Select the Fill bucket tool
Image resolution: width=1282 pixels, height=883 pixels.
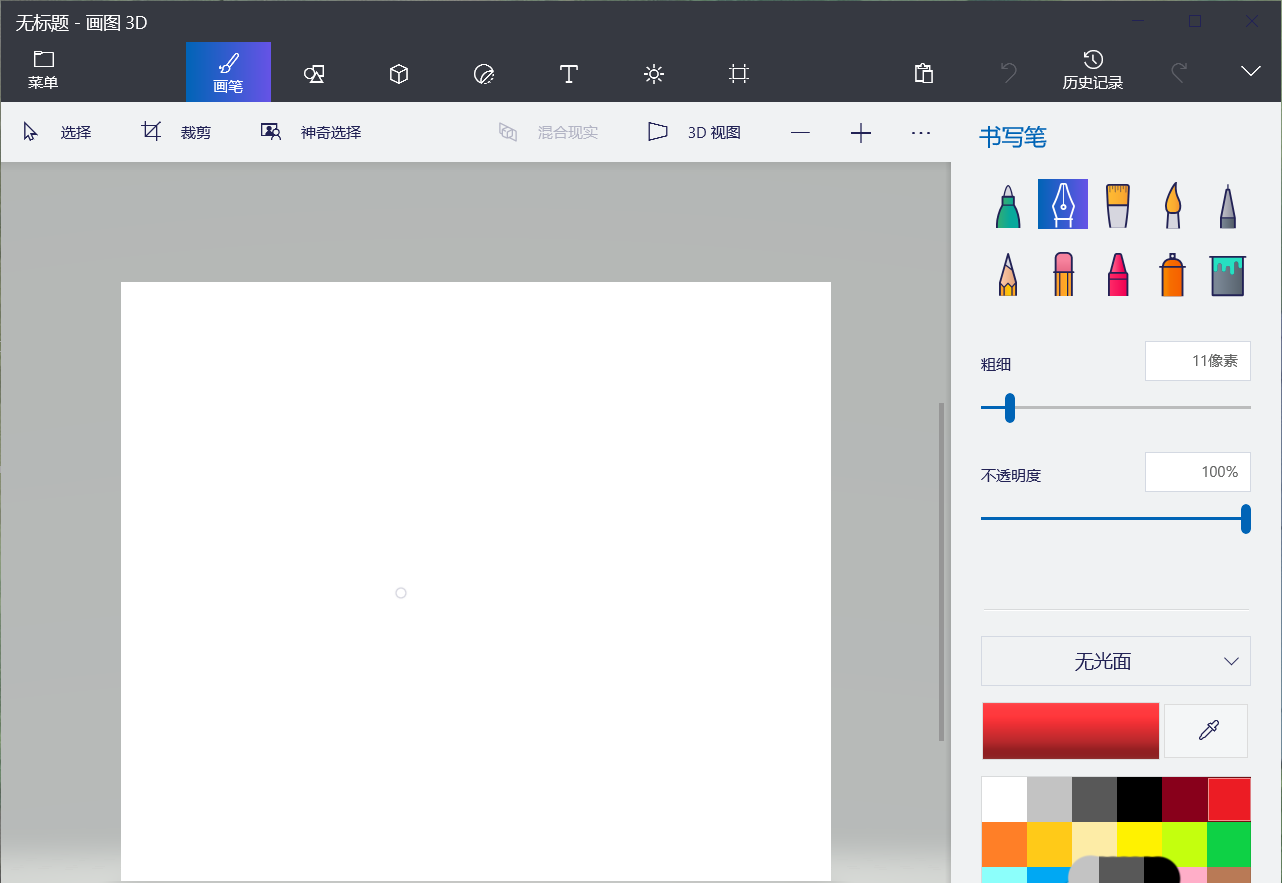tap(1228, 275)
